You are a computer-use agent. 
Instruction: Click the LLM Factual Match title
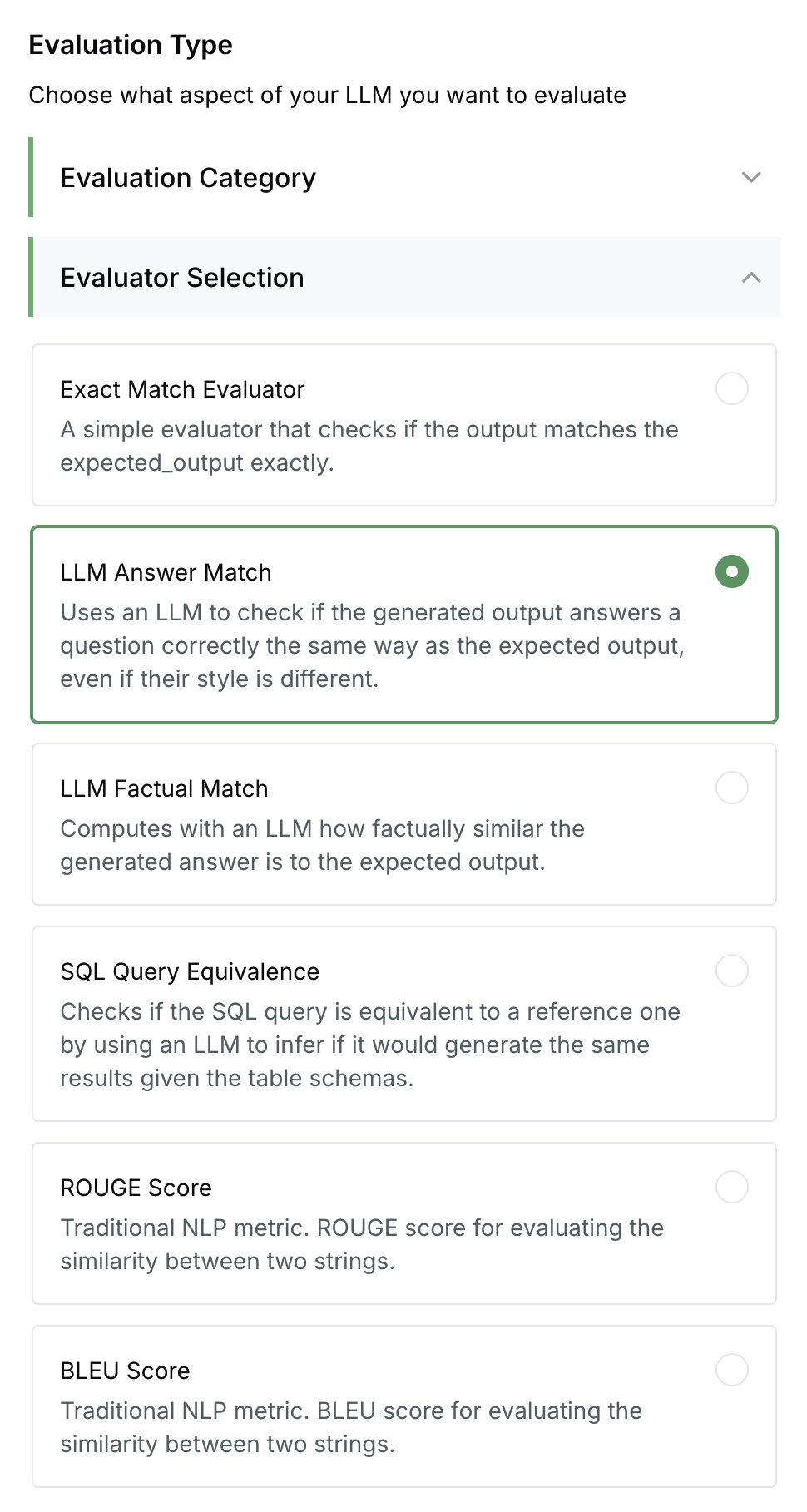coord(164,788)
